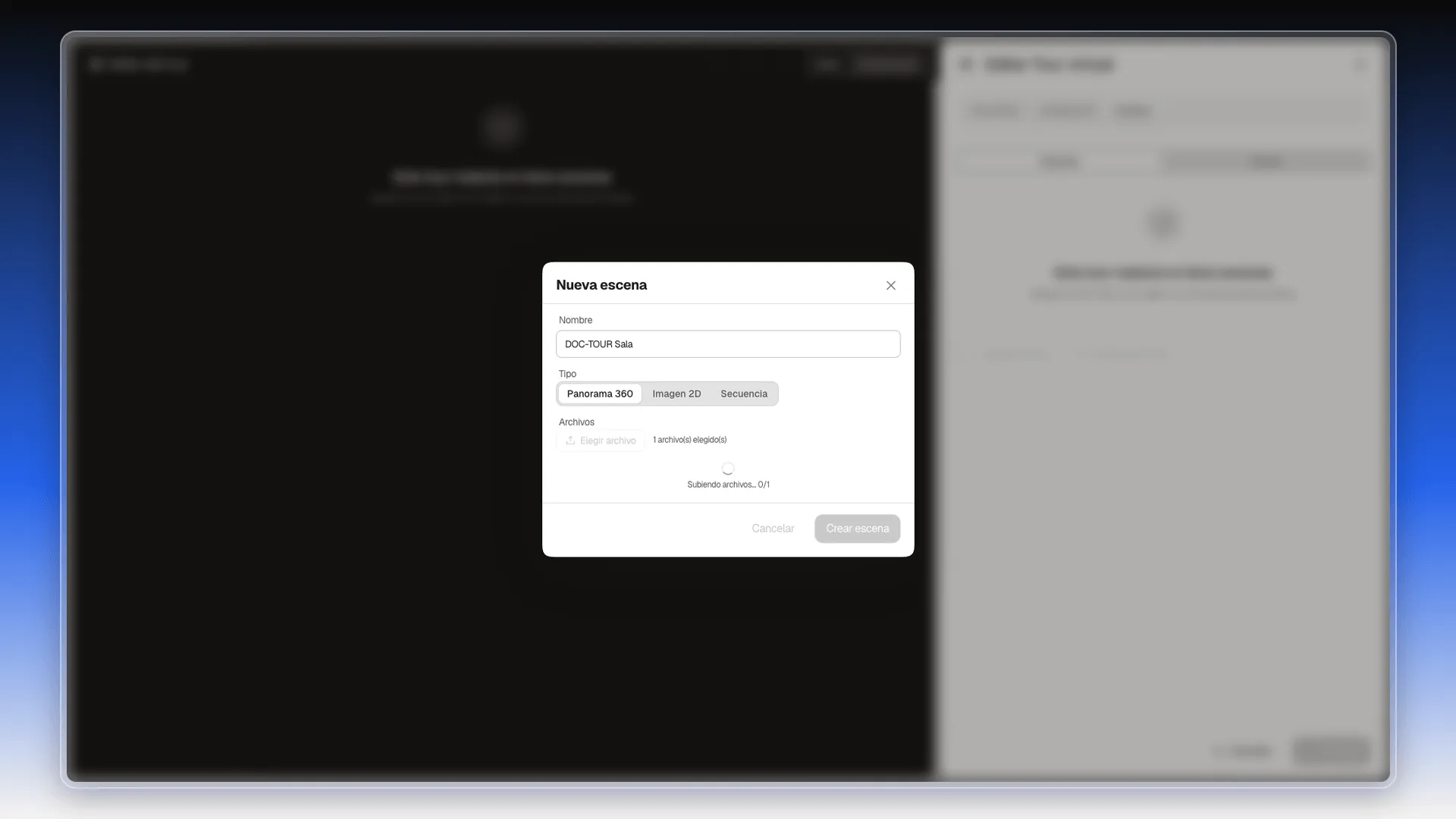Click the upload spinner icon
Screen dimensions: 1456x819
tap(728, 469)
